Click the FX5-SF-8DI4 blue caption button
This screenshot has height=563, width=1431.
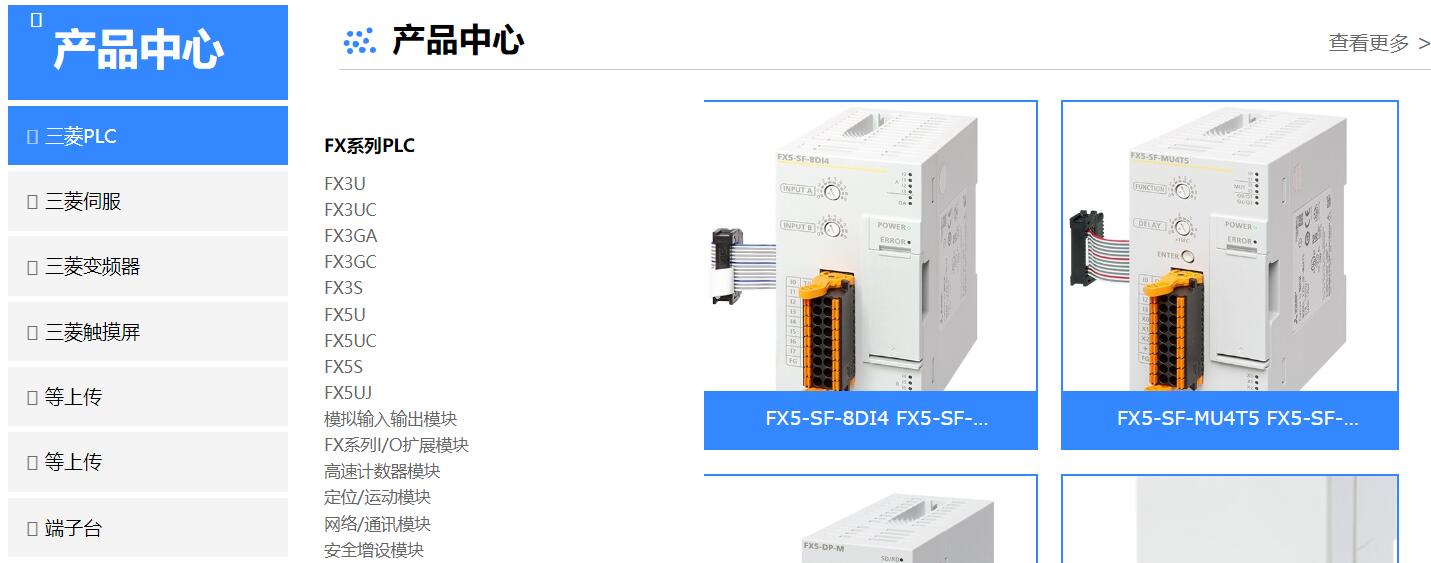(x=870, y=420)
